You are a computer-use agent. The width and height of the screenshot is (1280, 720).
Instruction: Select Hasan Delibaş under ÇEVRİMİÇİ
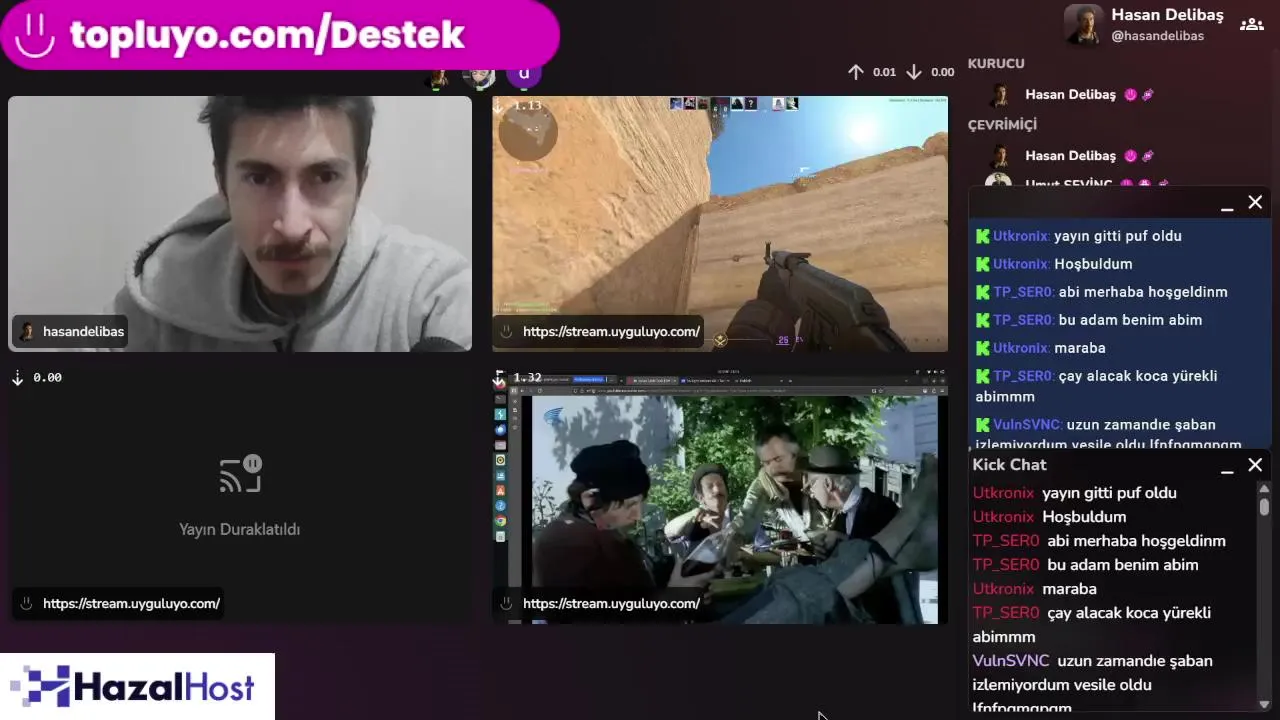tap(1070, 156)
